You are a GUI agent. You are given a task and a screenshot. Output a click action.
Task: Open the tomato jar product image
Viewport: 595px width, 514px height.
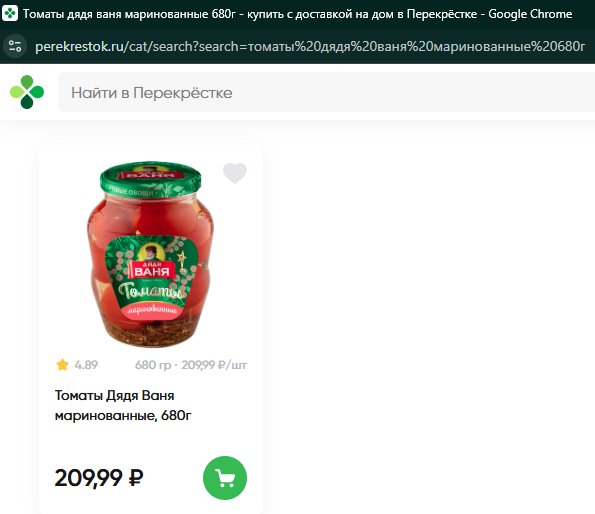pyautogui.click(x=151, y=253)
